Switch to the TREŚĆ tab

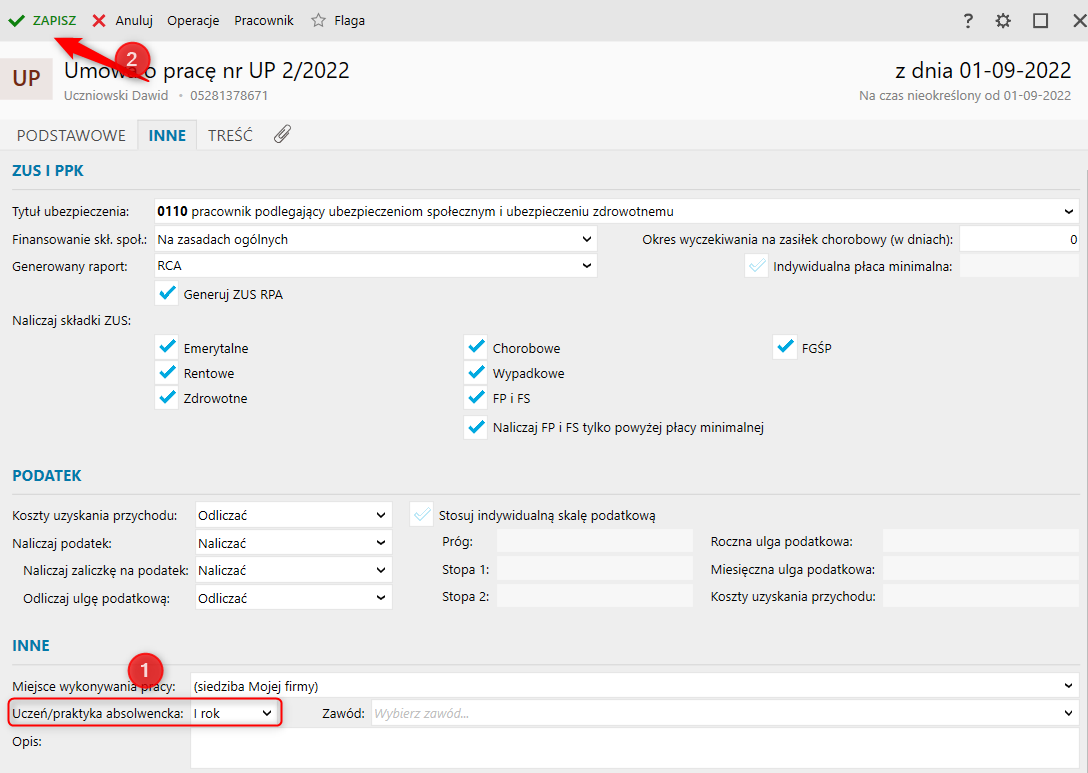tap(230, 135)
